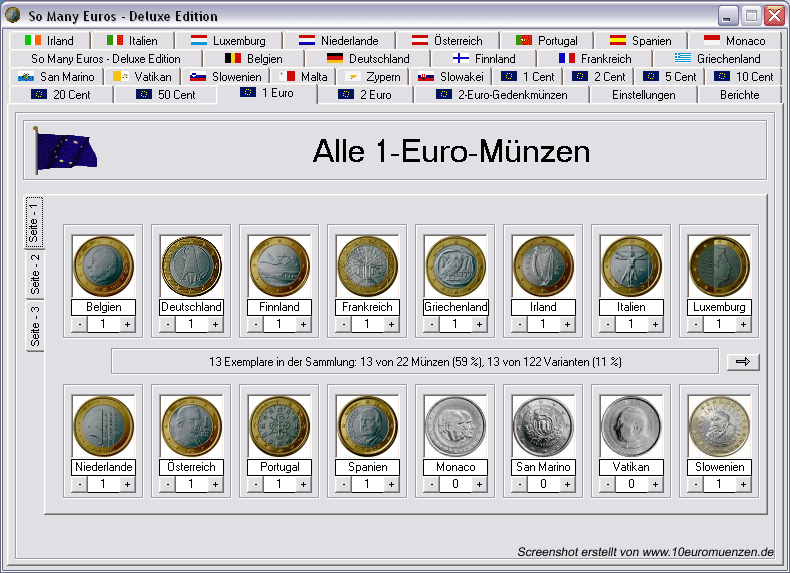
Task: Click the Niederlande coin image
Action: 103,426
